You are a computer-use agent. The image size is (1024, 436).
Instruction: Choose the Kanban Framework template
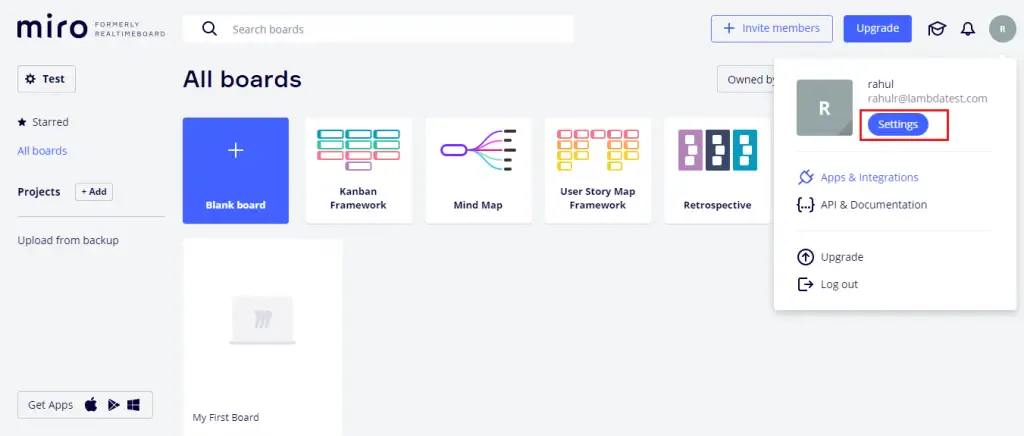[358, 170]
